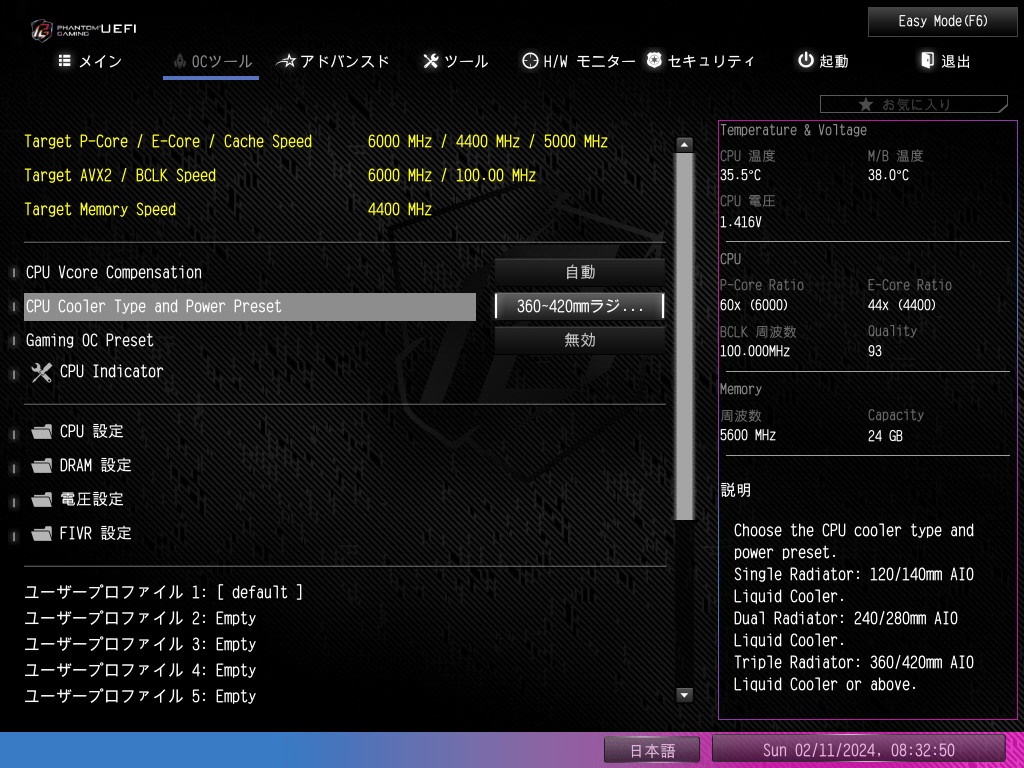Screen dimensions: 1024x768
Task: Click the scrollbar up arrow
Action: [684, 145]
